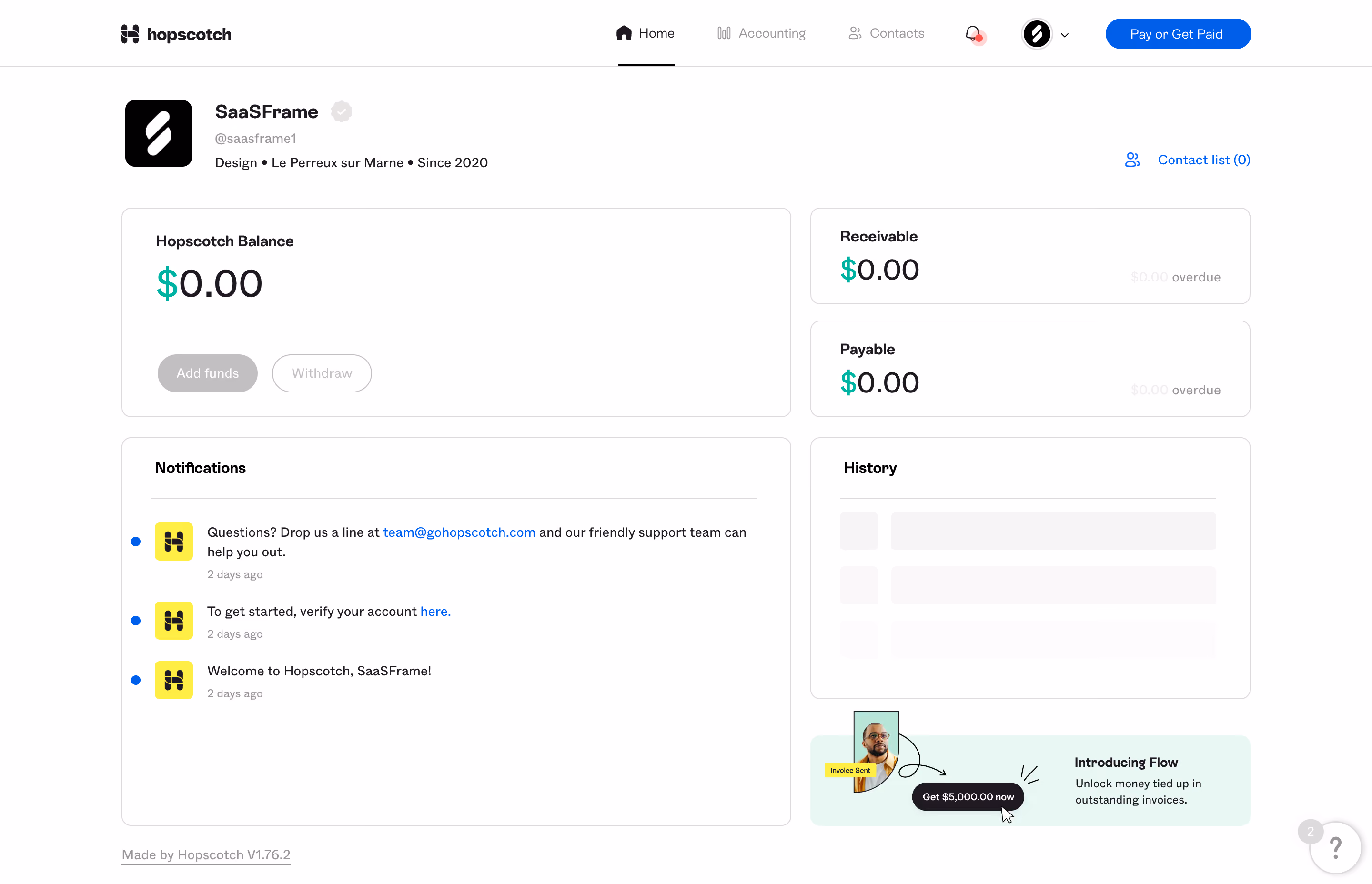Click the Invoice Sent illustration image
This screenshot has height=884, width=1372.
coord(863,753)
